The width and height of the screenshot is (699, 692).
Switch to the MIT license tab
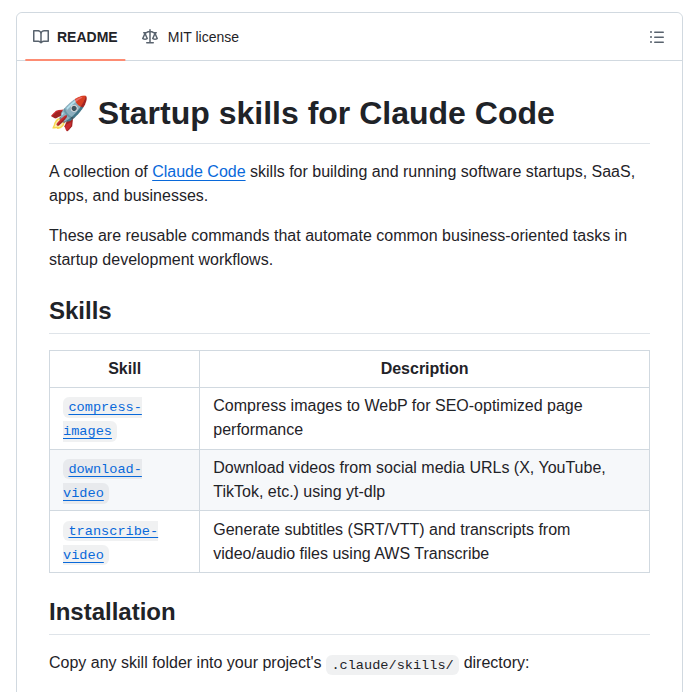tap(190, 37)
